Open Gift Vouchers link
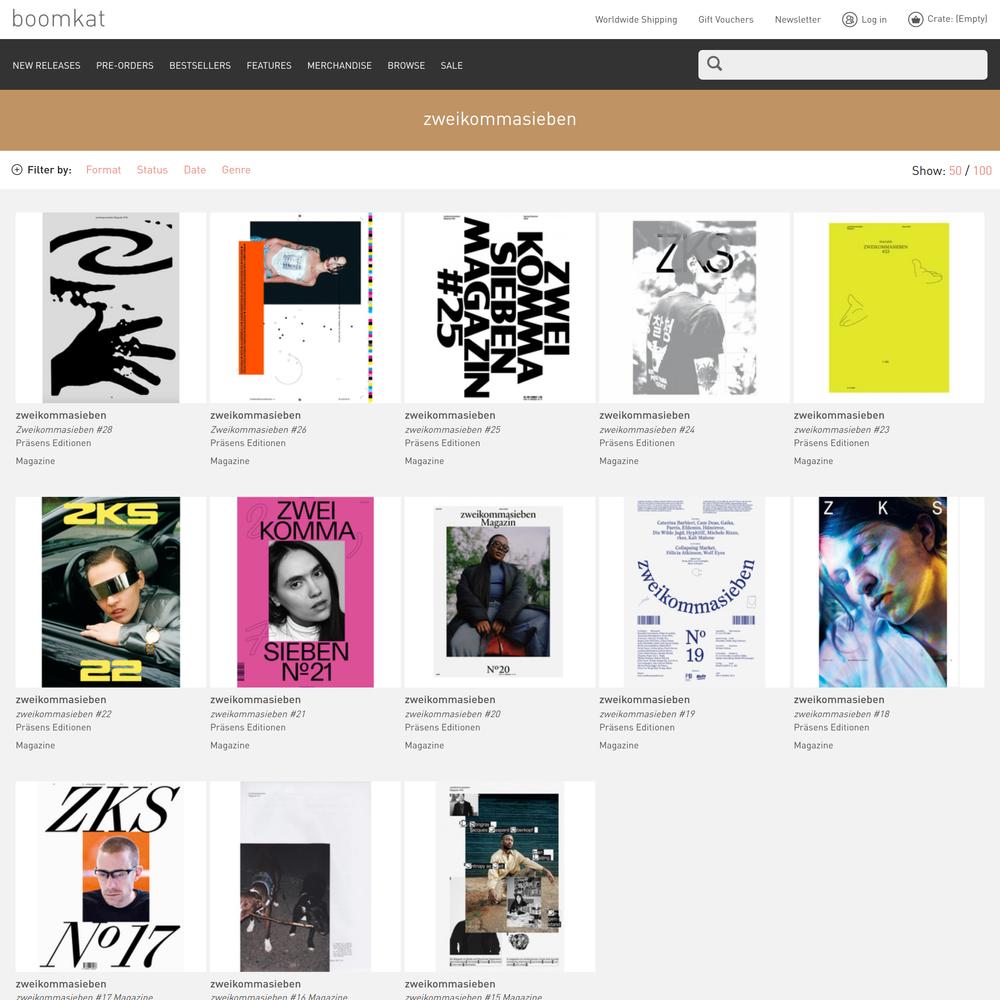The width and height of the screenshot is (1000, 1000). [726, 20]
